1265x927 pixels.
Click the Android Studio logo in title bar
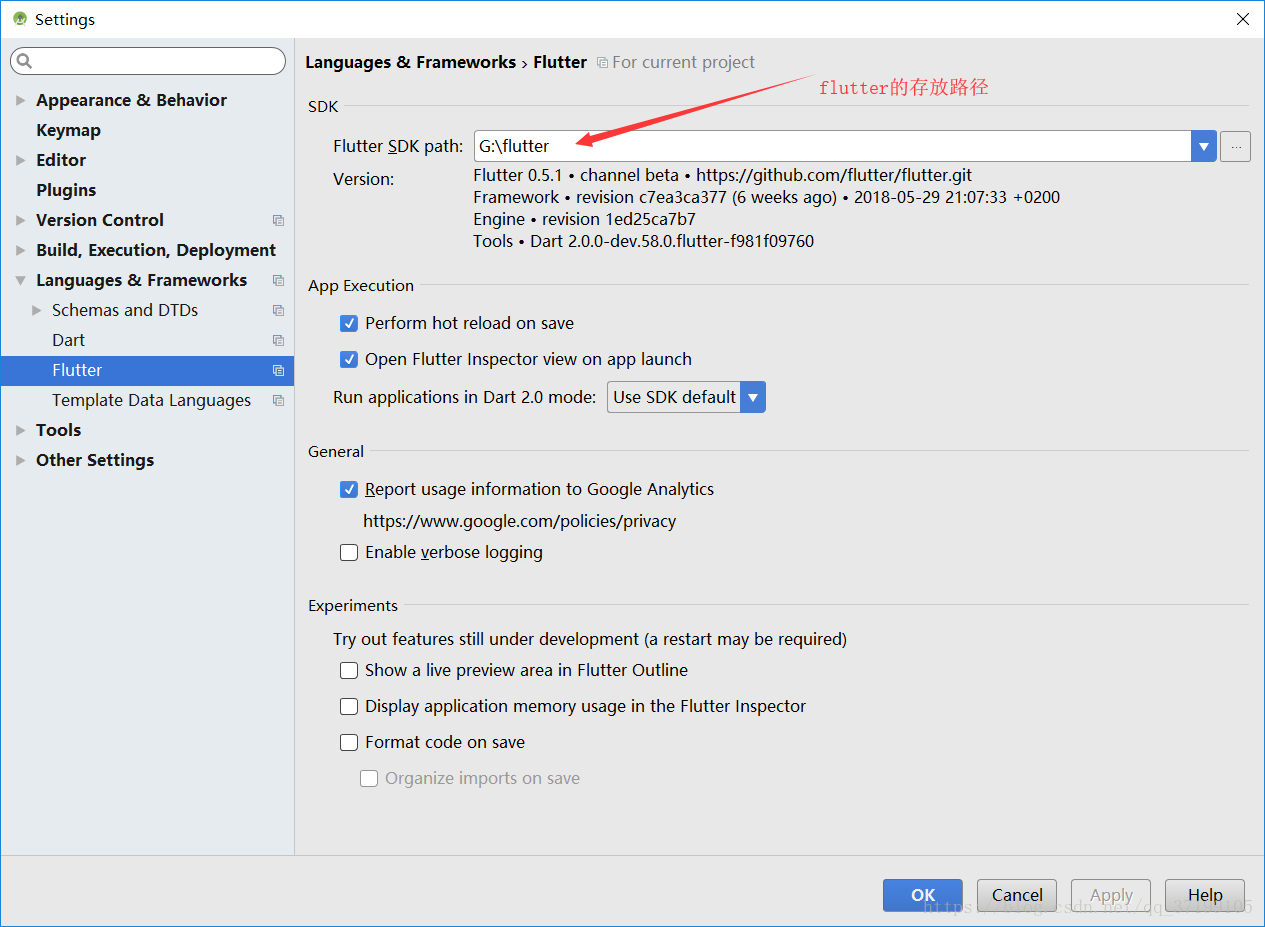pyautogui.click(x=20, y=19)
